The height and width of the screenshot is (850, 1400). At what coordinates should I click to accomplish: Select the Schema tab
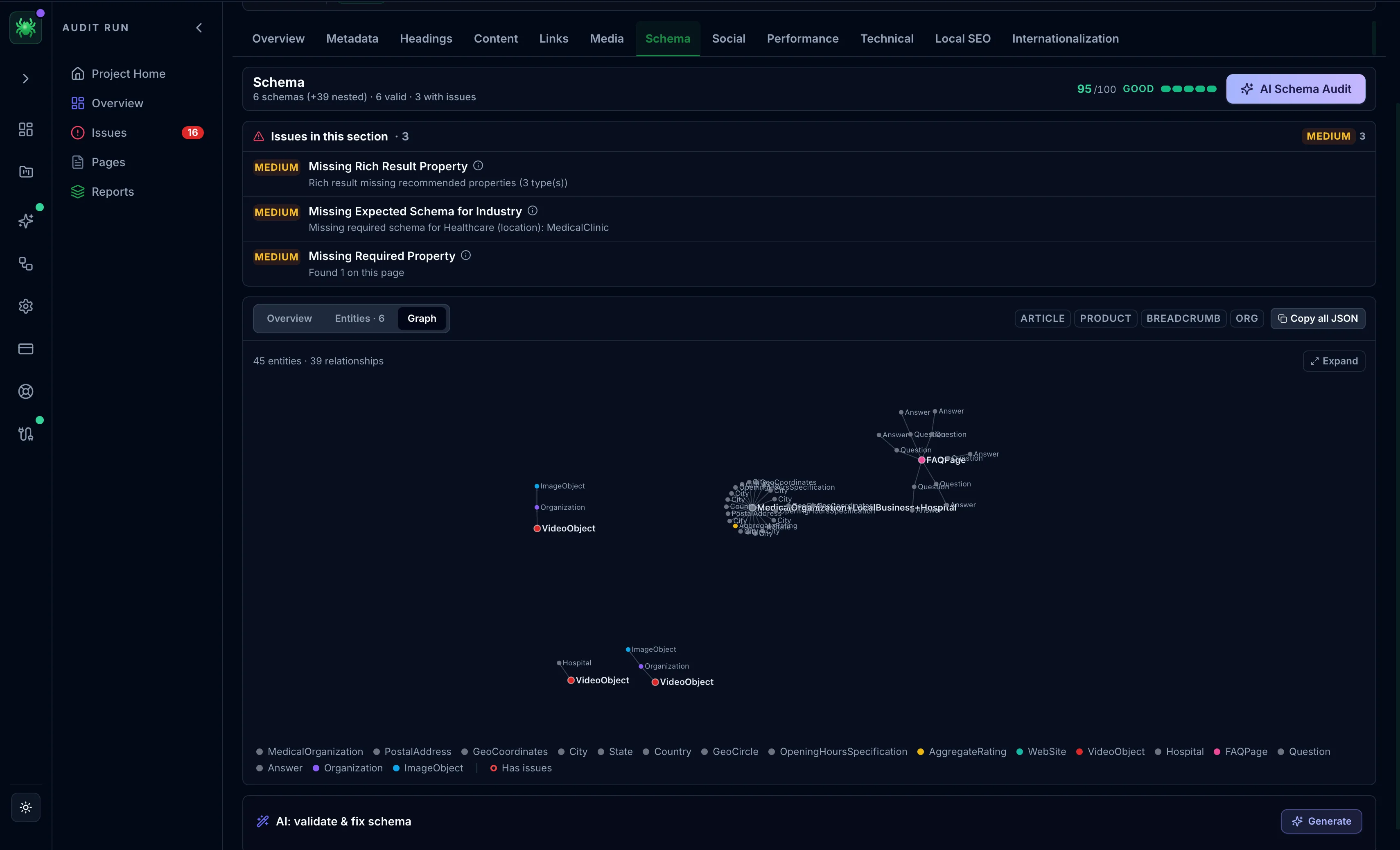[x=668, y=38]
